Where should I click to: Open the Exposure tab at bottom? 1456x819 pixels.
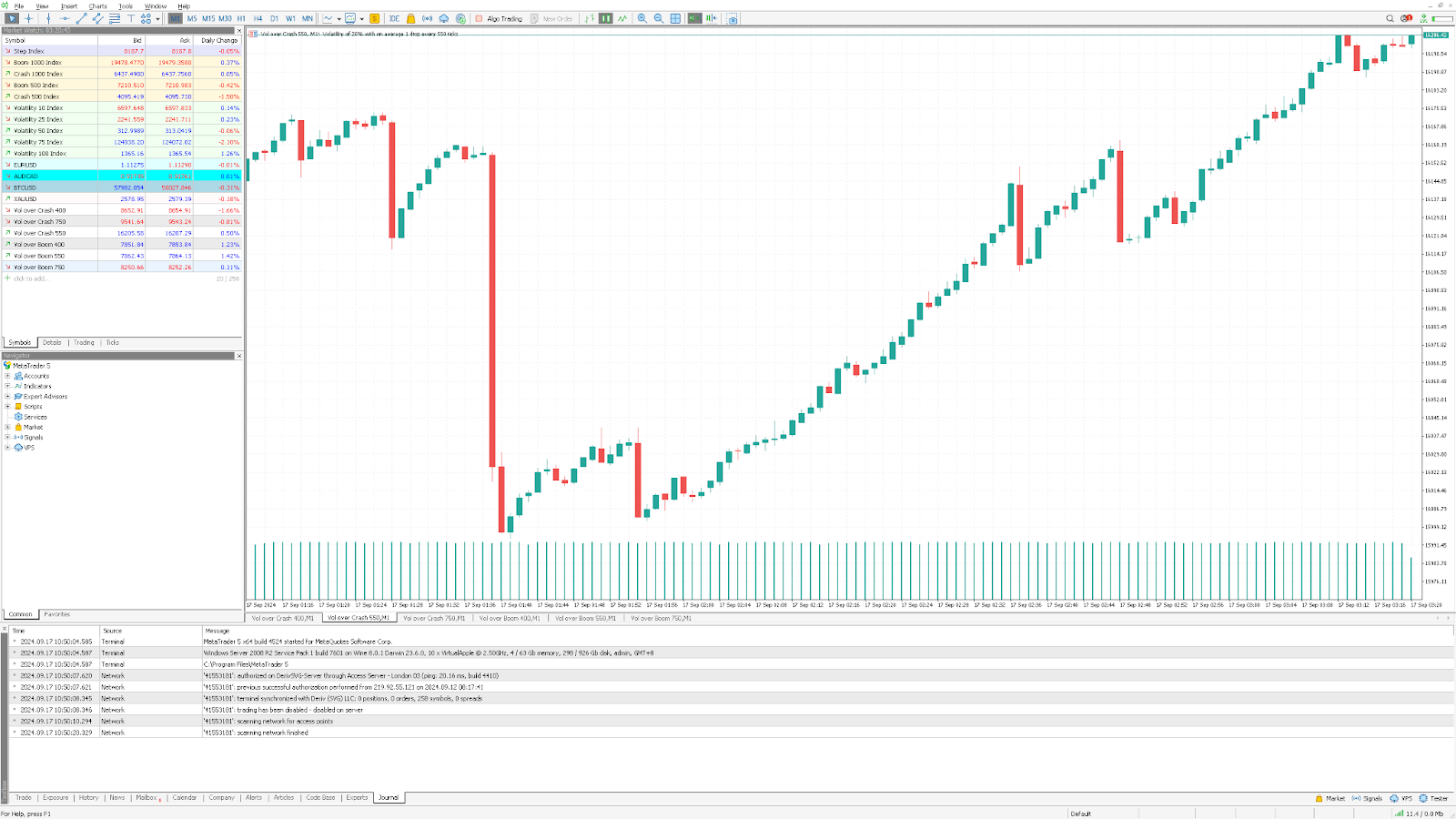pos(56,797)
